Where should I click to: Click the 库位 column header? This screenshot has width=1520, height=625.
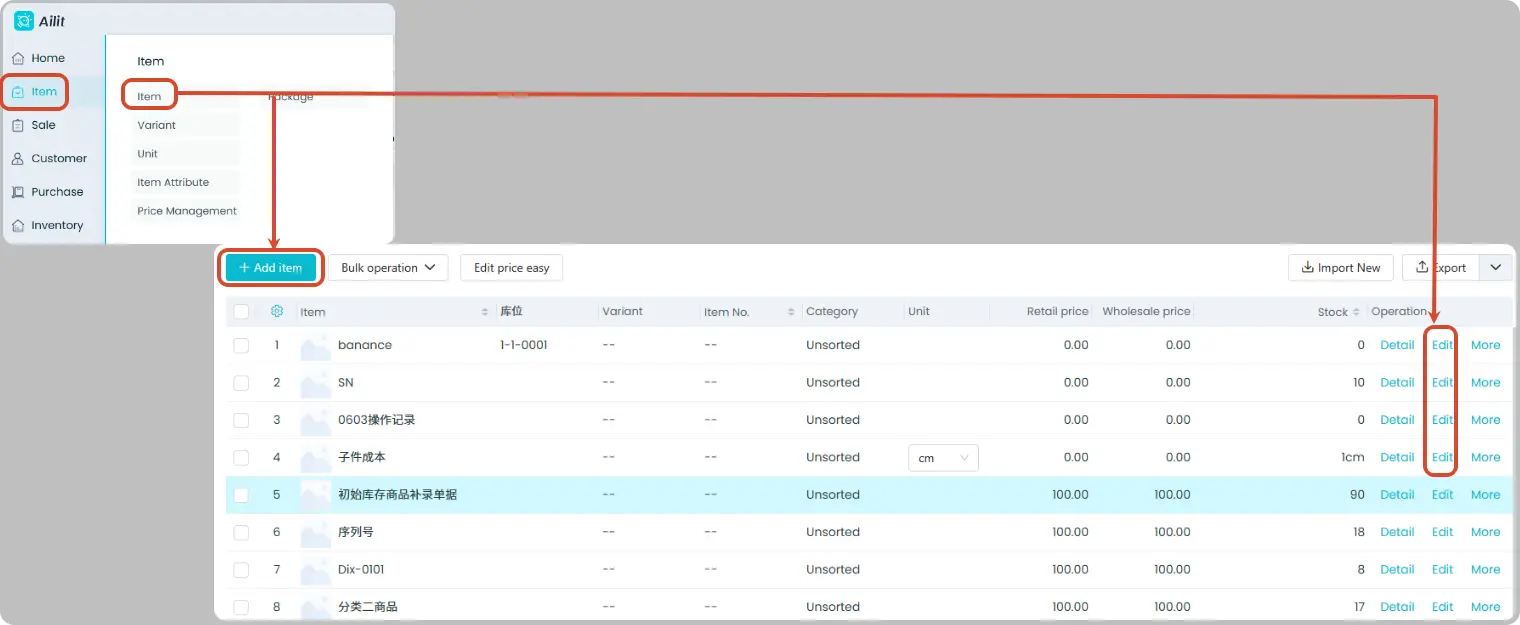[511, 312]
